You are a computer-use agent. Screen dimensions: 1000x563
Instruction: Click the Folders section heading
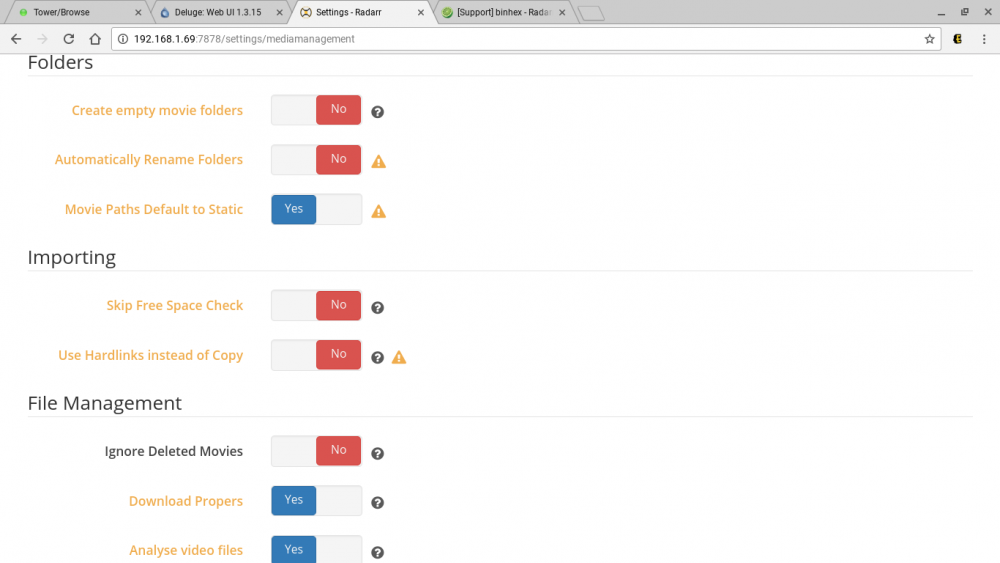(x=60, y=62)
